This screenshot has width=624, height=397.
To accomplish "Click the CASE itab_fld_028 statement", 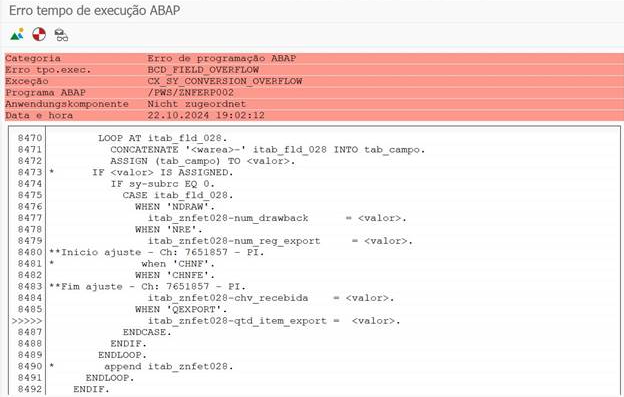I will (178, 195).
